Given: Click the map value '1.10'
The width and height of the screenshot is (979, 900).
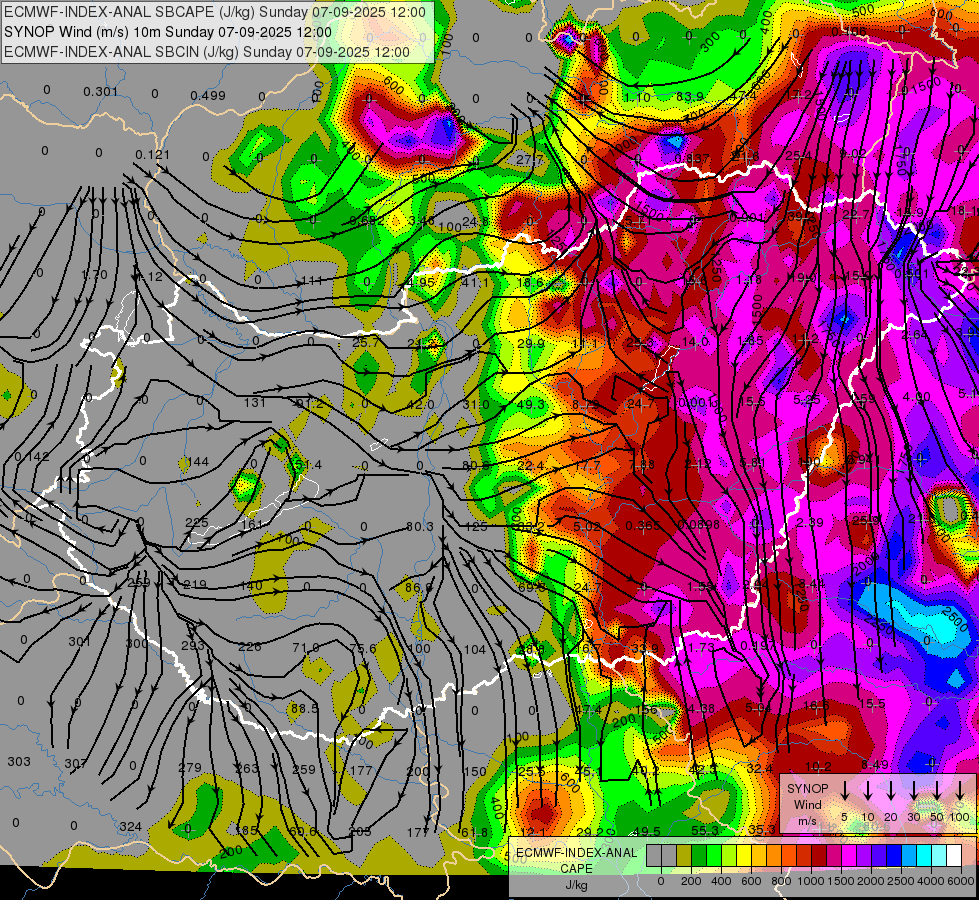Looking at the screenshot, I should (637, 97).
